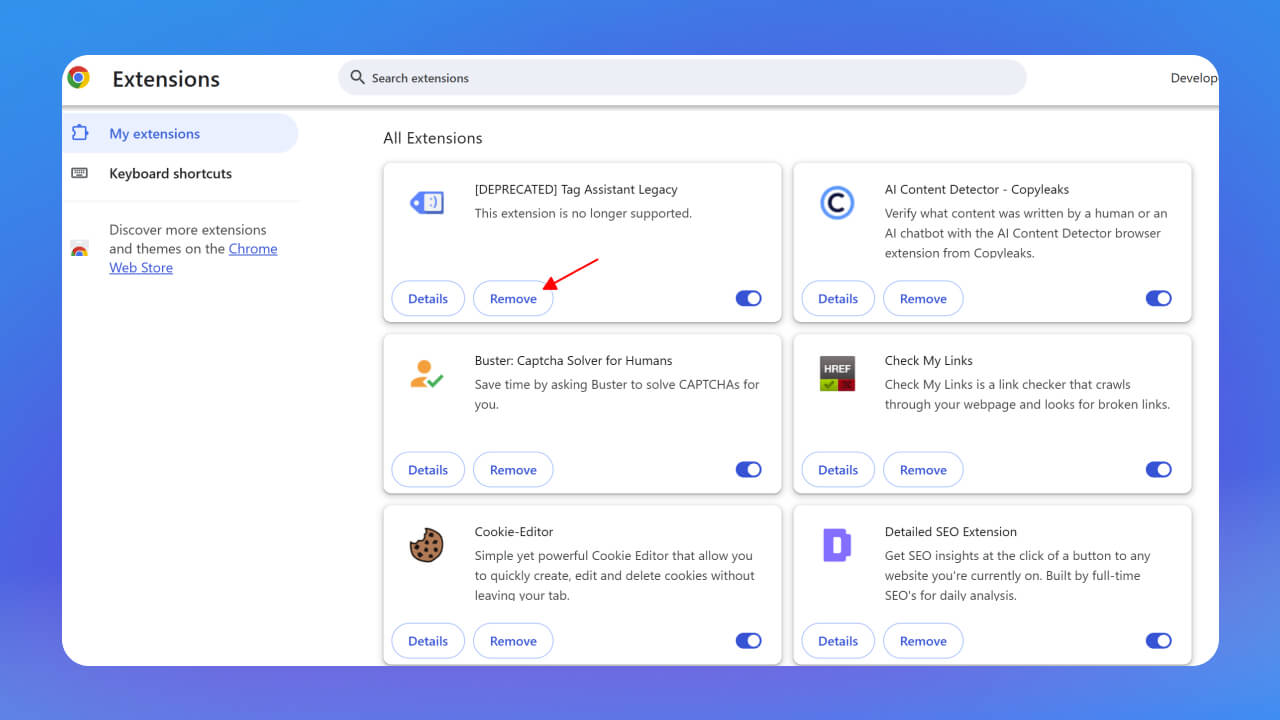Open Details for AI Content Detector Copyleaks
The image size is (1280, 720).
pyautogui.click(x=838, y=298)
